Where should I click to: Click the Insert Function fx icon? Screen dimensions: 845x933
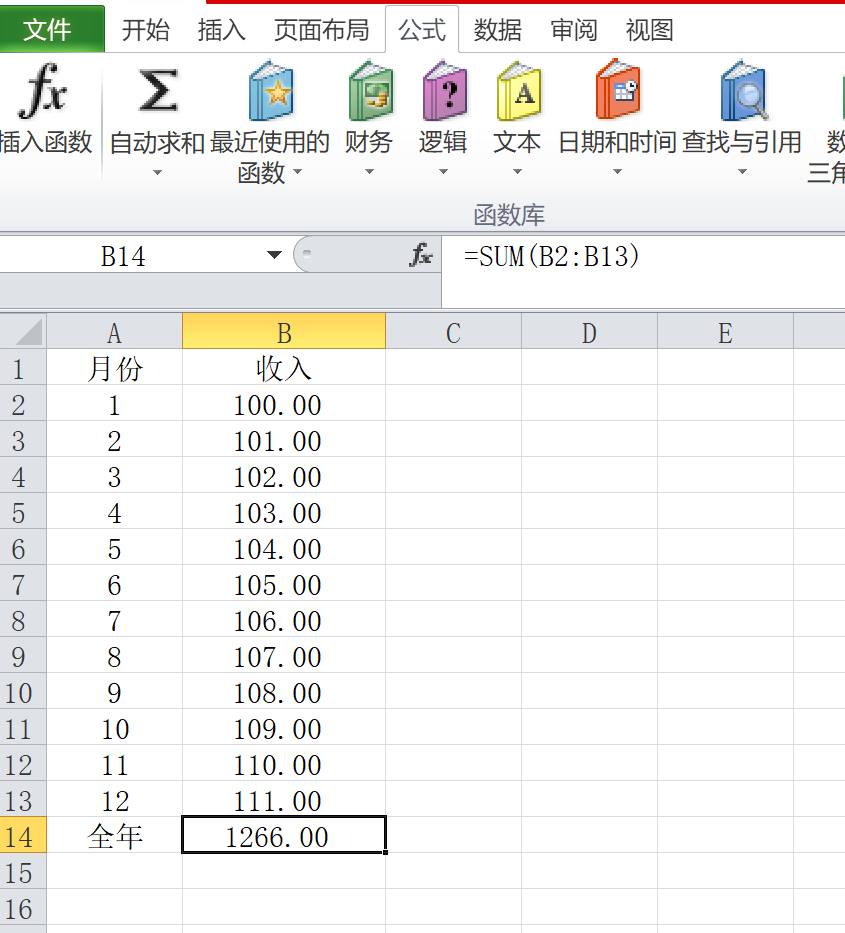[x=42, y=91]
